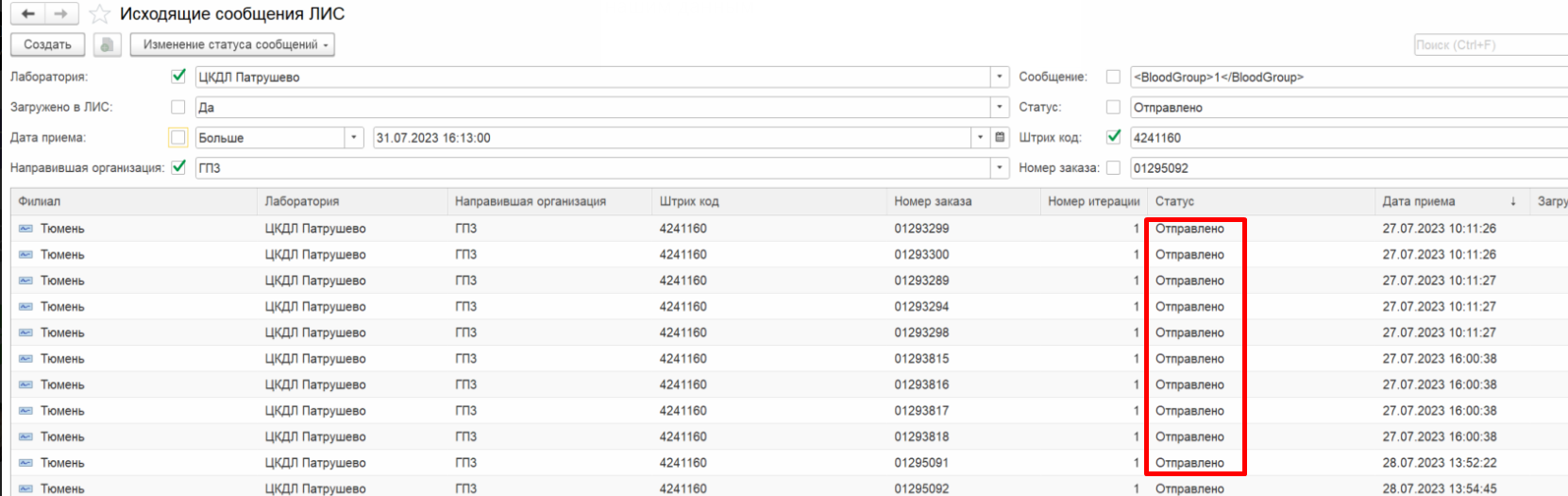Click the back navigation arrow
Image resolution: width=1568 pixels, height=496 pixels.
(28, 14)
